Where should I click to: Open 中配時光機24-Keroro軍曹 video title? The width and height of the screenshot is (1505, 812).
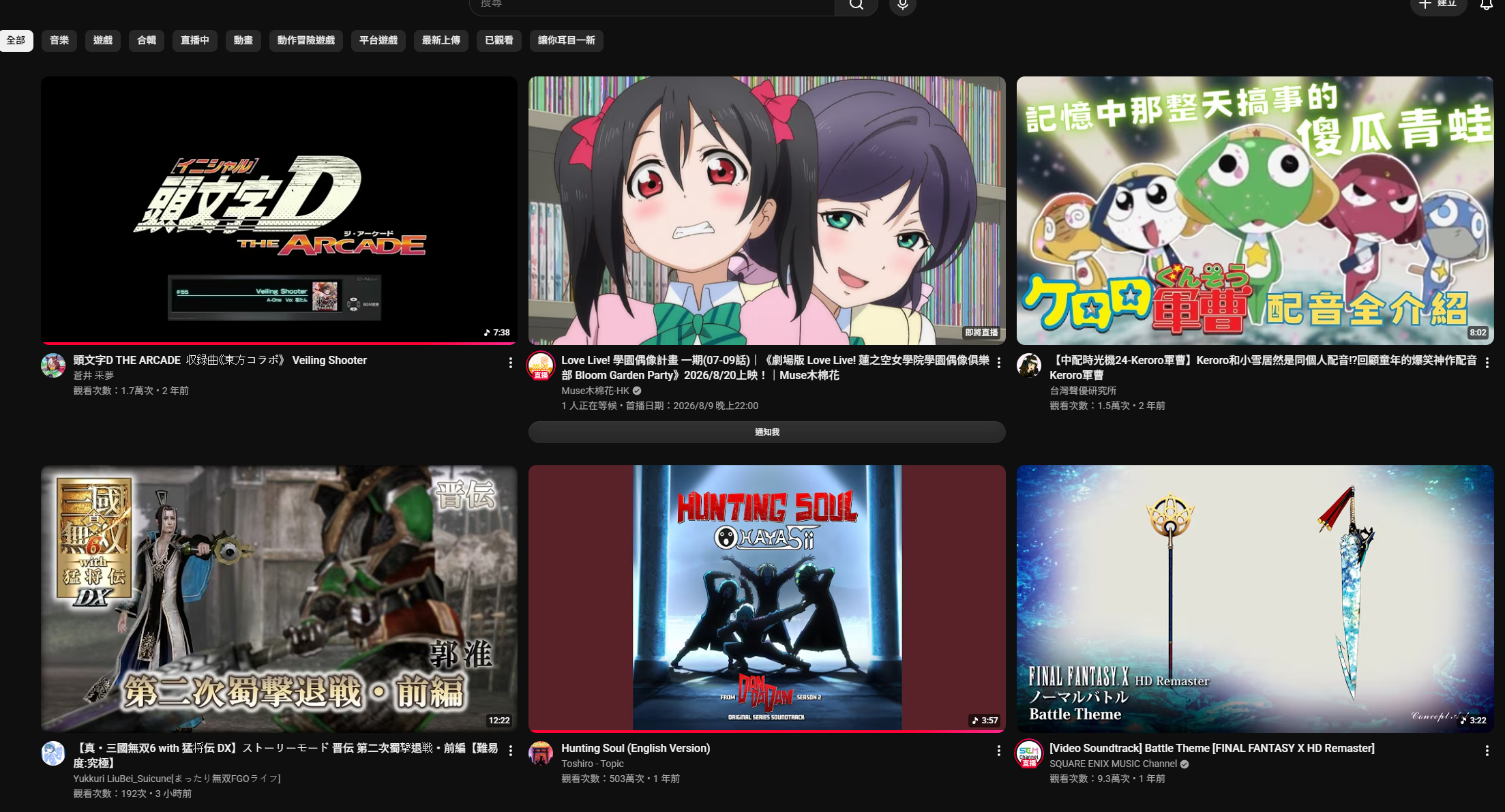point(1263,367)
